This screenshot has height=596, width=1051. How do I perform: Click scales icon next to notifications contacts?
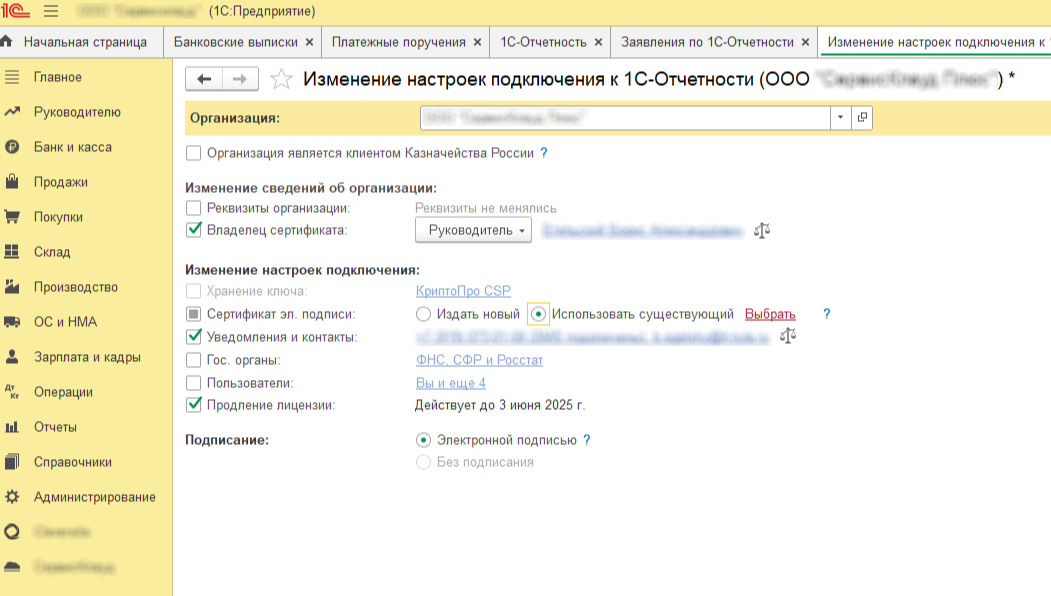click(x=788, y=336)
